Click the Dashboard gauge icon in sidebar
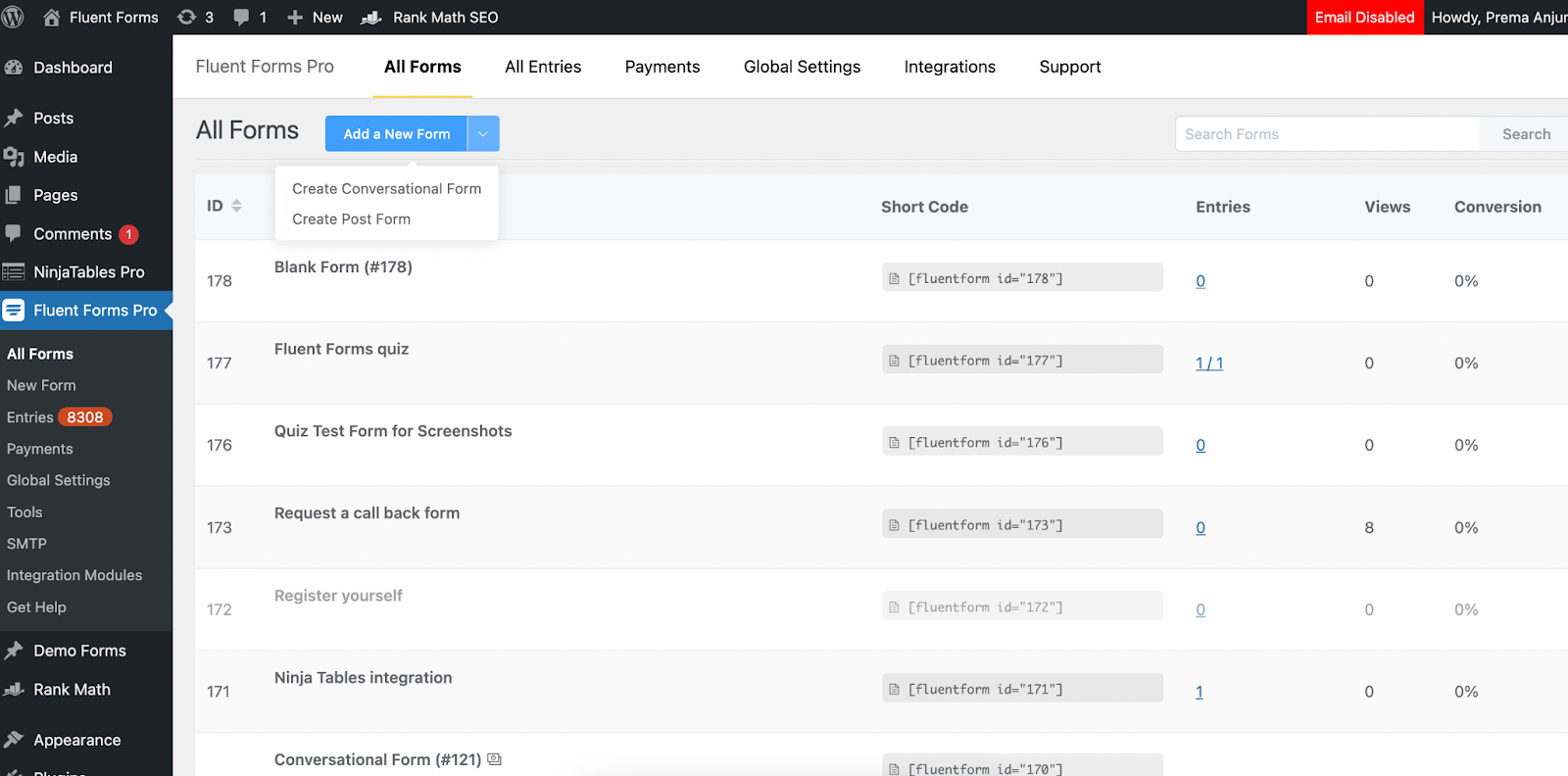This screenshot has width=1568, height=776. pyautogui.click(x=14, y=68)
